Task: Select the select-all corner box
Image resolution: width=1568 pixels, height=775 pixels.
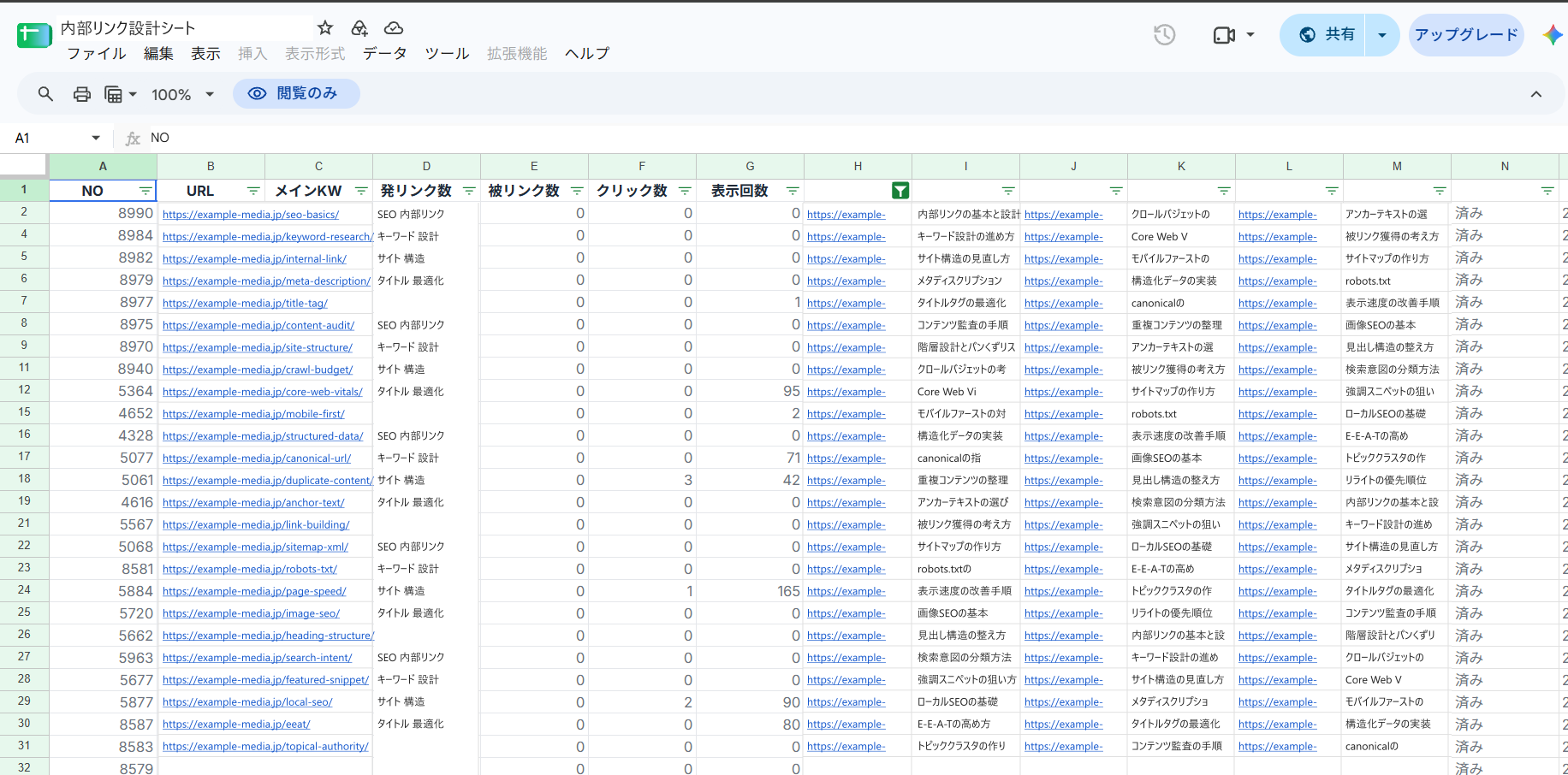Action: click(23, 165)
